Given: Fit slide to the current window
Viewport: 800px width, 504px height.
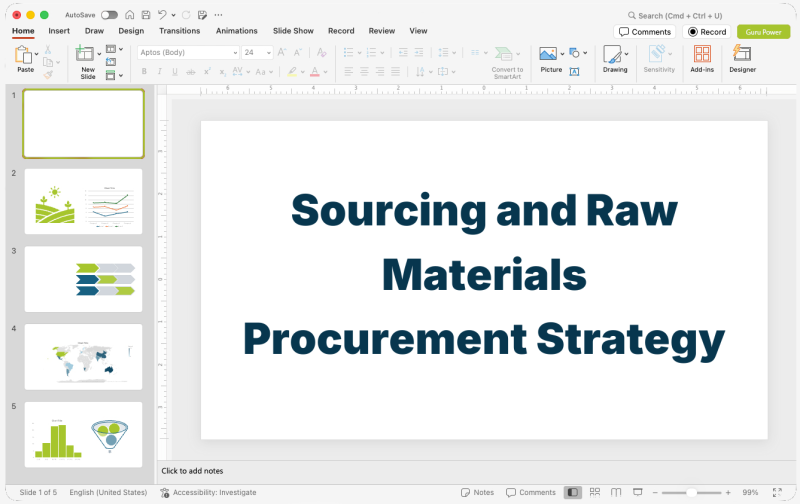Looking at the screenshot, I should tap(777, 492).
